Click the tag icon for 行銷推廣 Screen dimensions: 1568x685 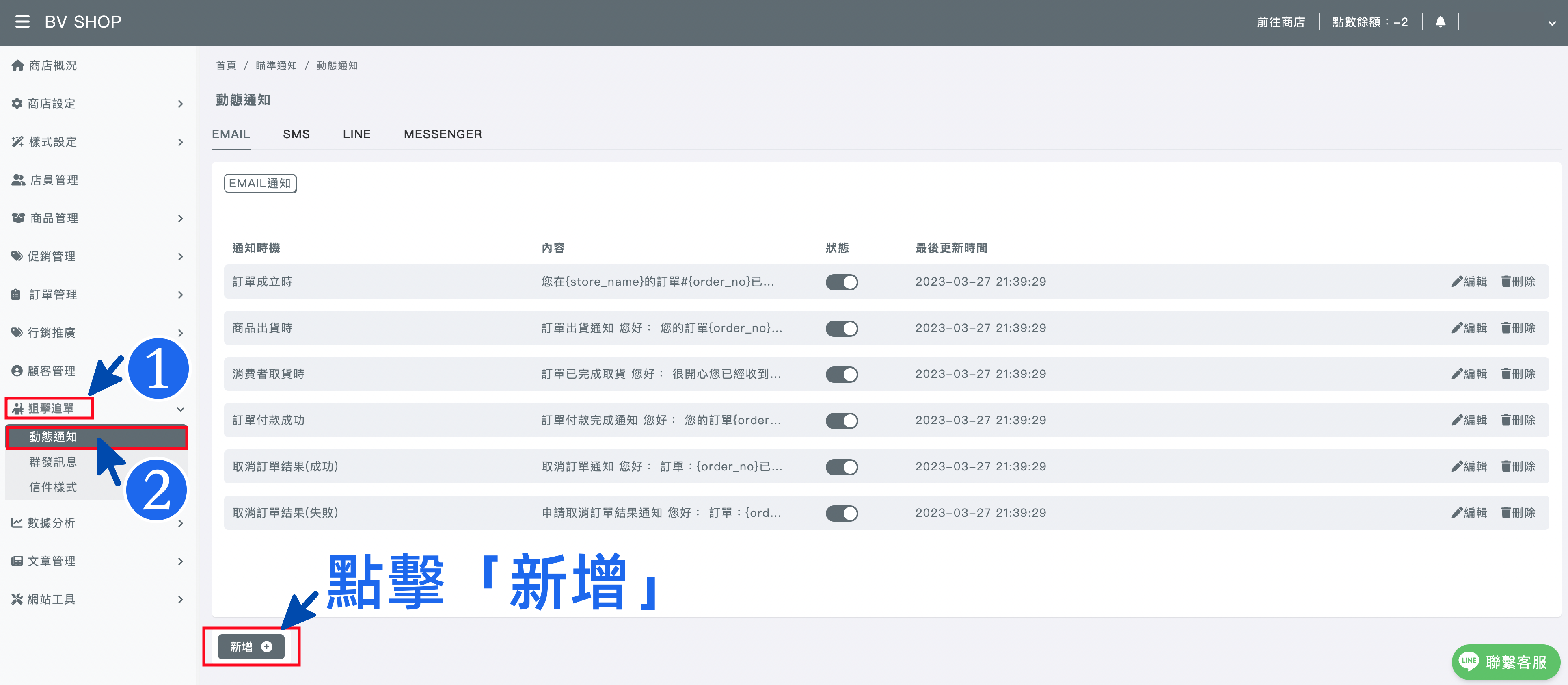(x=17, y=332)
